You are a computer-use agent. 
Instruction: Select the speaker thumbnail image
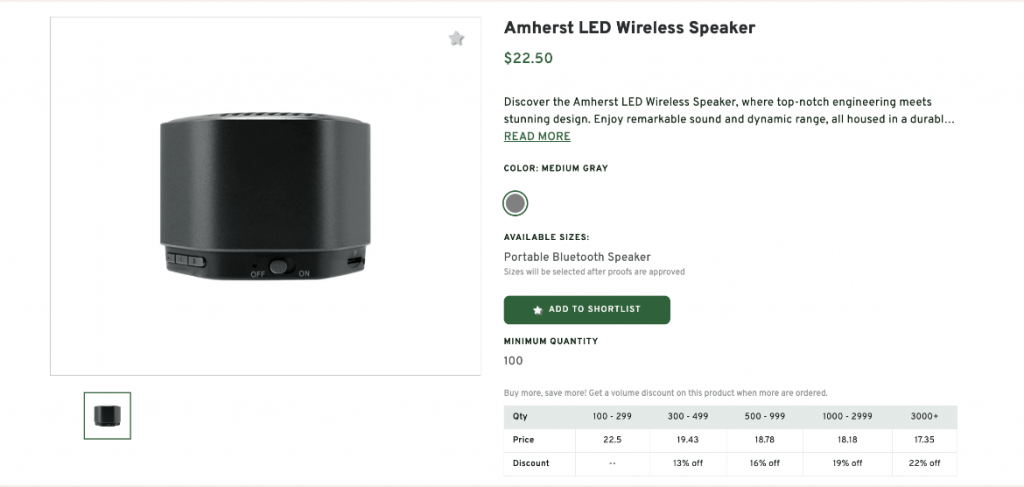click(107, 415)
